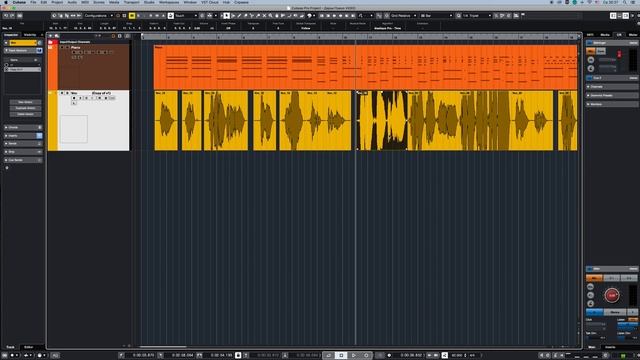The image size is (640, 360).
Task: Open the Transport menu
Action: pyautogui.click(x=131, y=2)
